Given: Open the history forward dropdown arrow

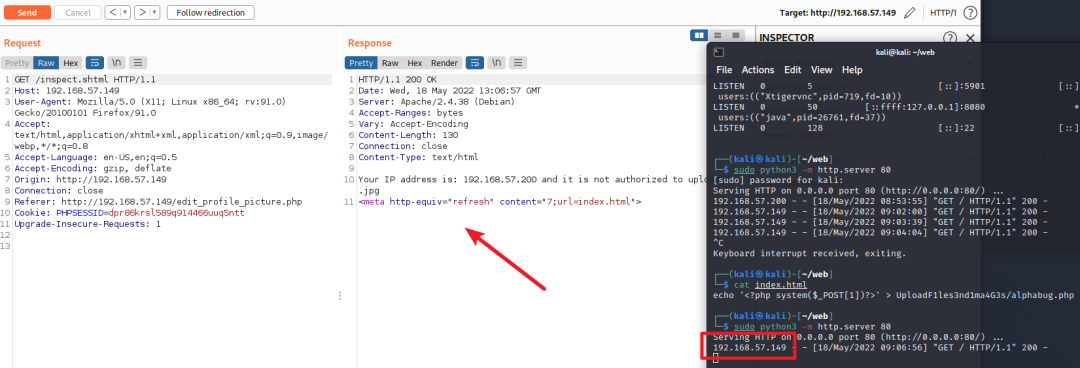Looking at the screenshot, I should pyautogui.click(x=154, y=12).
